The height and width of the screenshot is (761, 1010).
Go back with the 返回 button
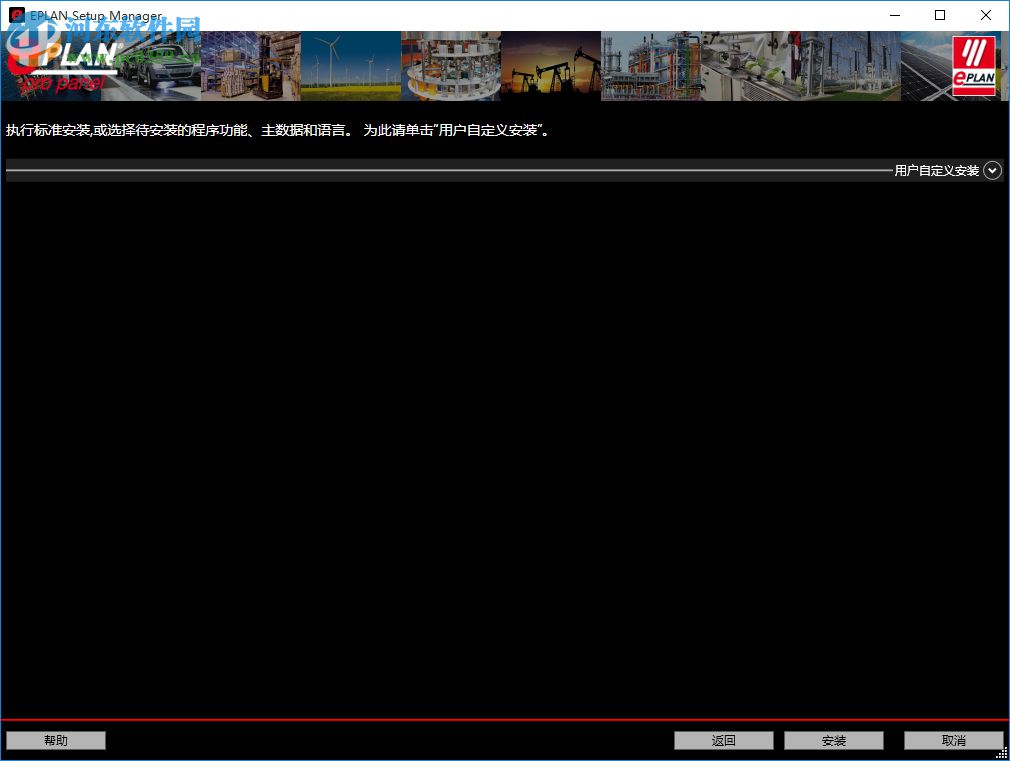tap(723, 740)
